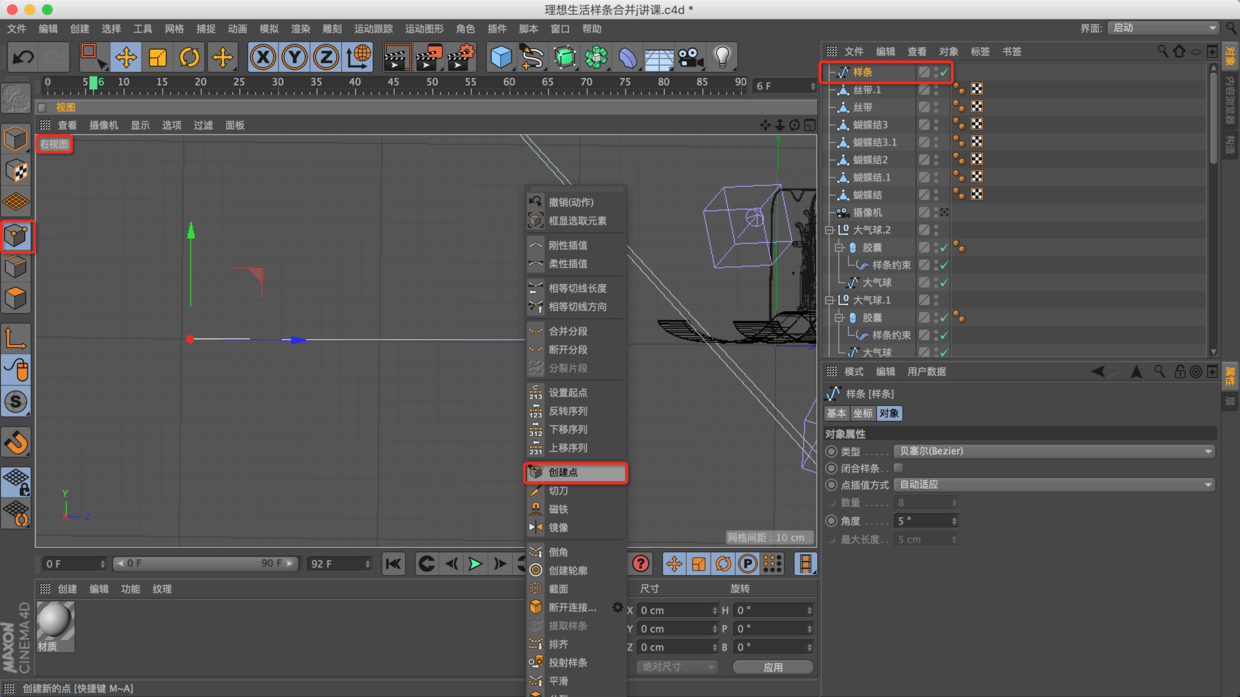
Task: Toggle the Y axis lock
Action: tap(294, 58)
